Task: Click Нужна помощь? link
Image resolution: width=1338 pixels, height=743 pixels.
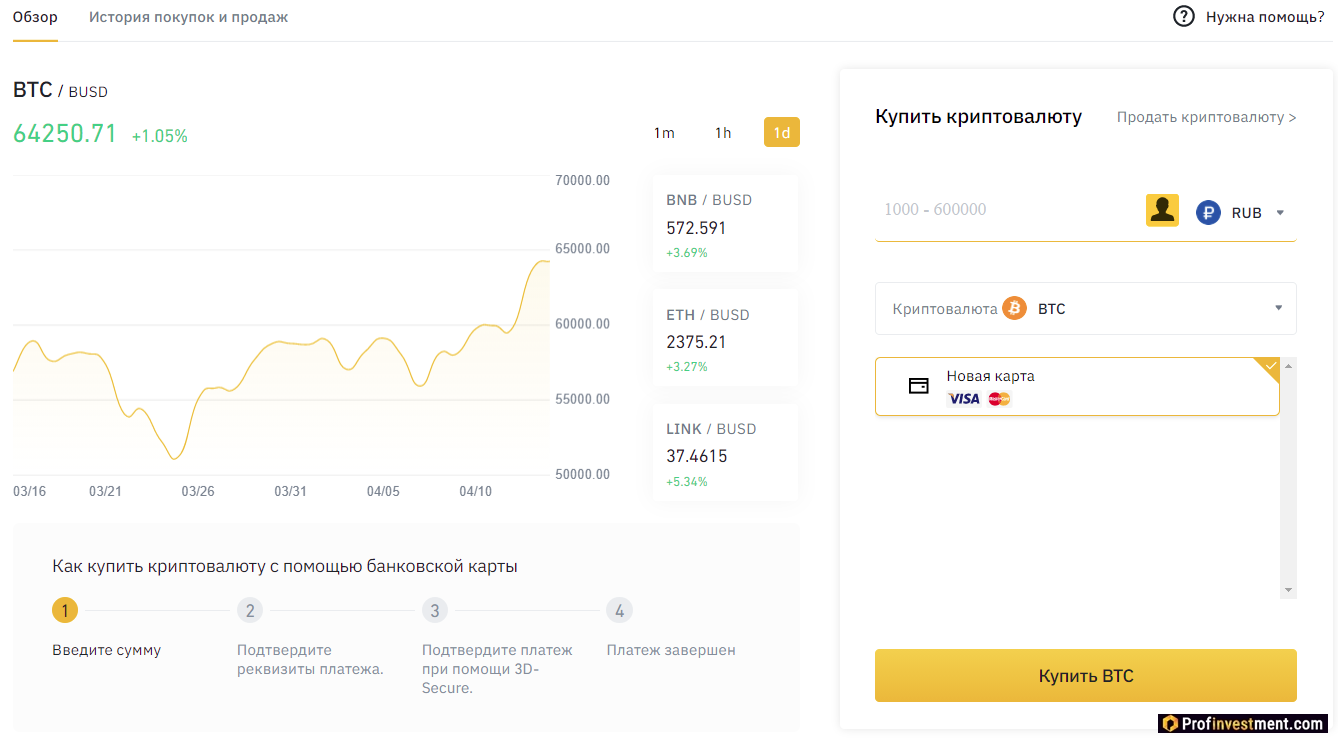Action: (x=1265, y=17)
